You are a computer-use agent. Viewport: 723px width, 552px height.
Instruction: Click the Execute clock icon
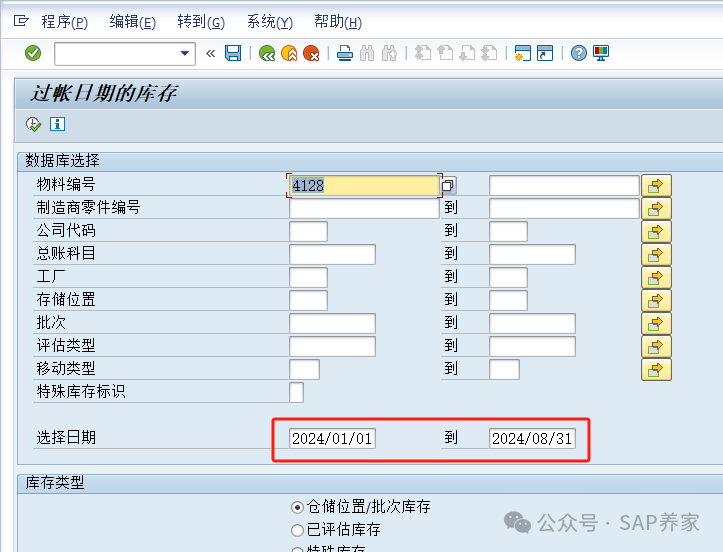[x=33, y=125]
